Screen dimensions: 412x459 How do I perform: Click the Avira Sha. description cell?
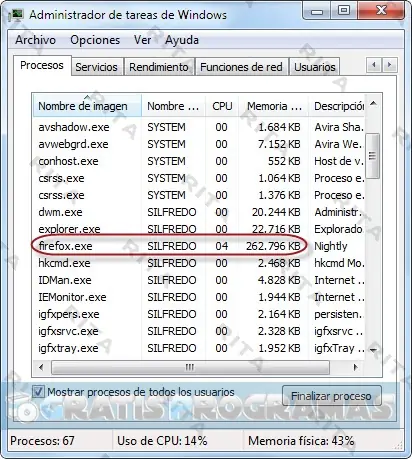(339, 127)
